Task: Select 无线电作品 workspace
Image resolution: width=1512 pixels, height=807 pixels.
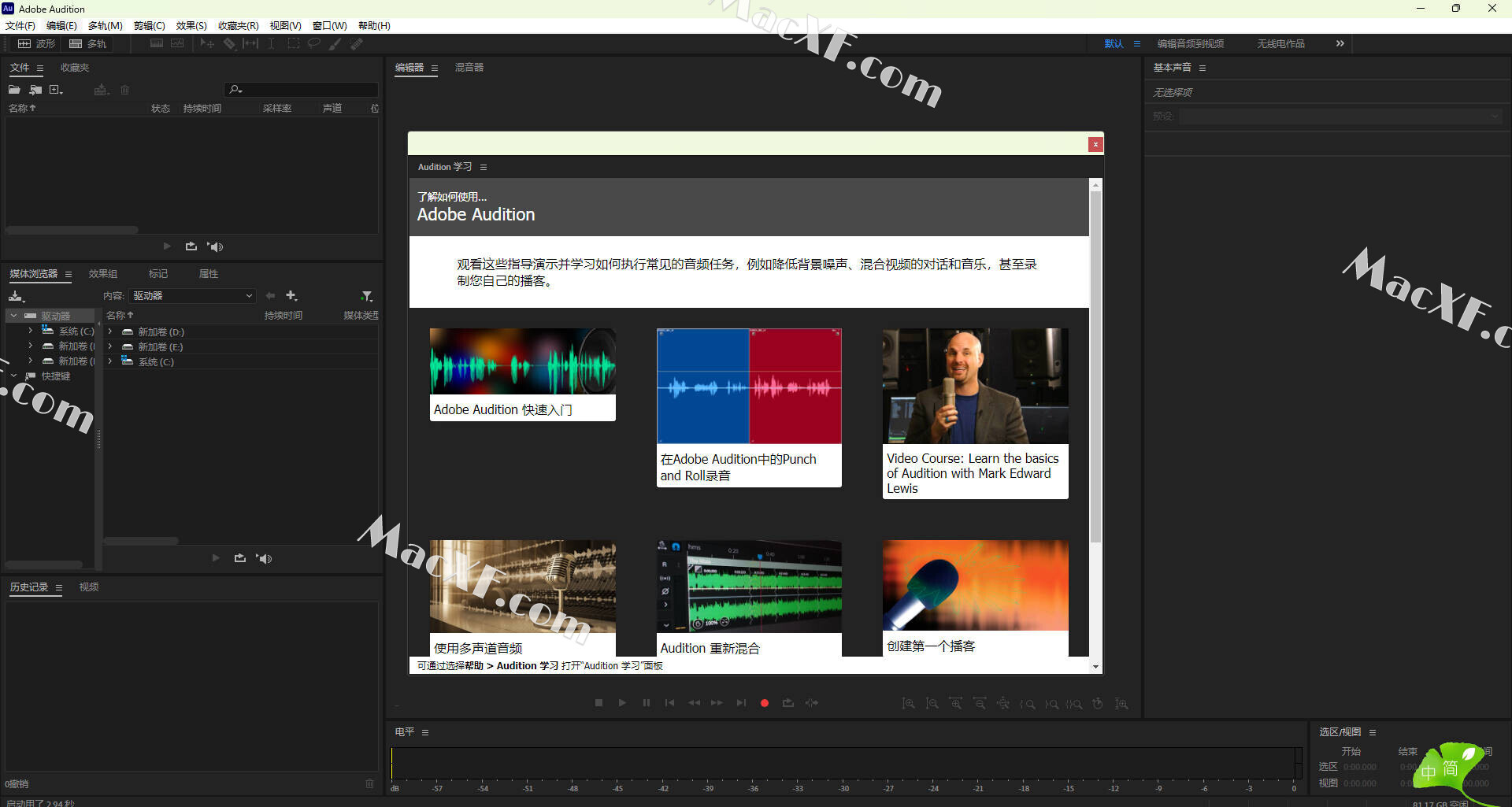Action: pos(1280,44)
